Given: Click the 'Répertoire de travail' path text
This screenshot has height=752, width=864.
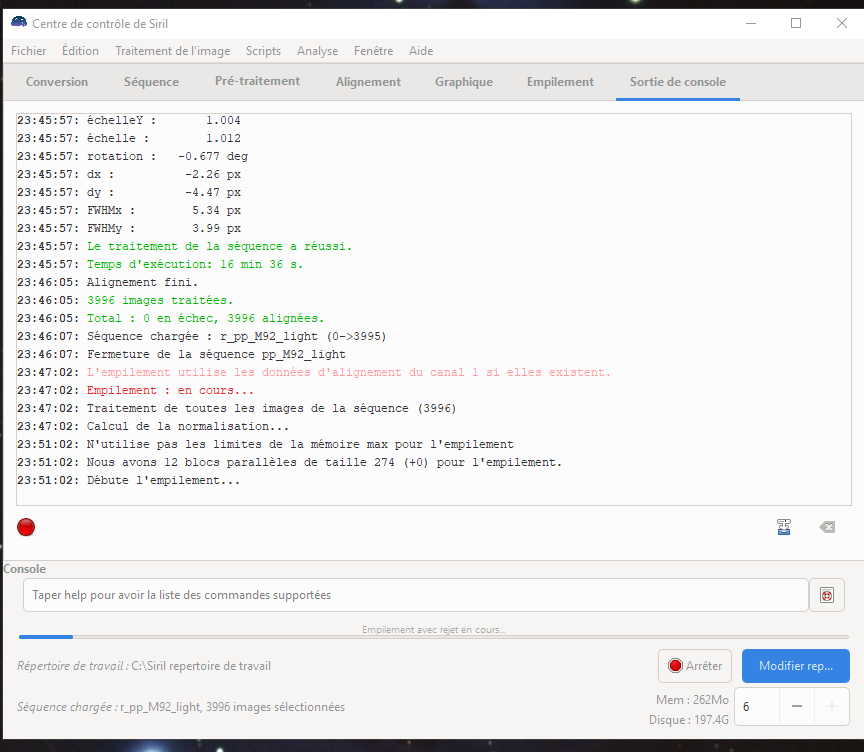Looking at the screenshot, I should [x=144, y=666].
